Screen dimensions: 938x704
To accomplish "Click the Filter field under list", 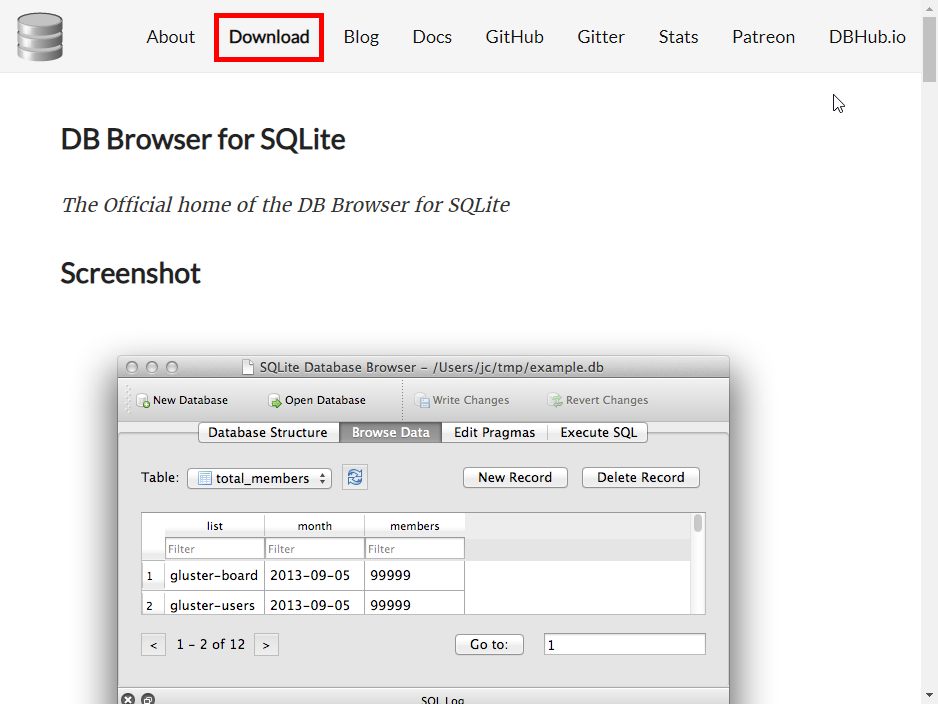I will pos(215,548).
